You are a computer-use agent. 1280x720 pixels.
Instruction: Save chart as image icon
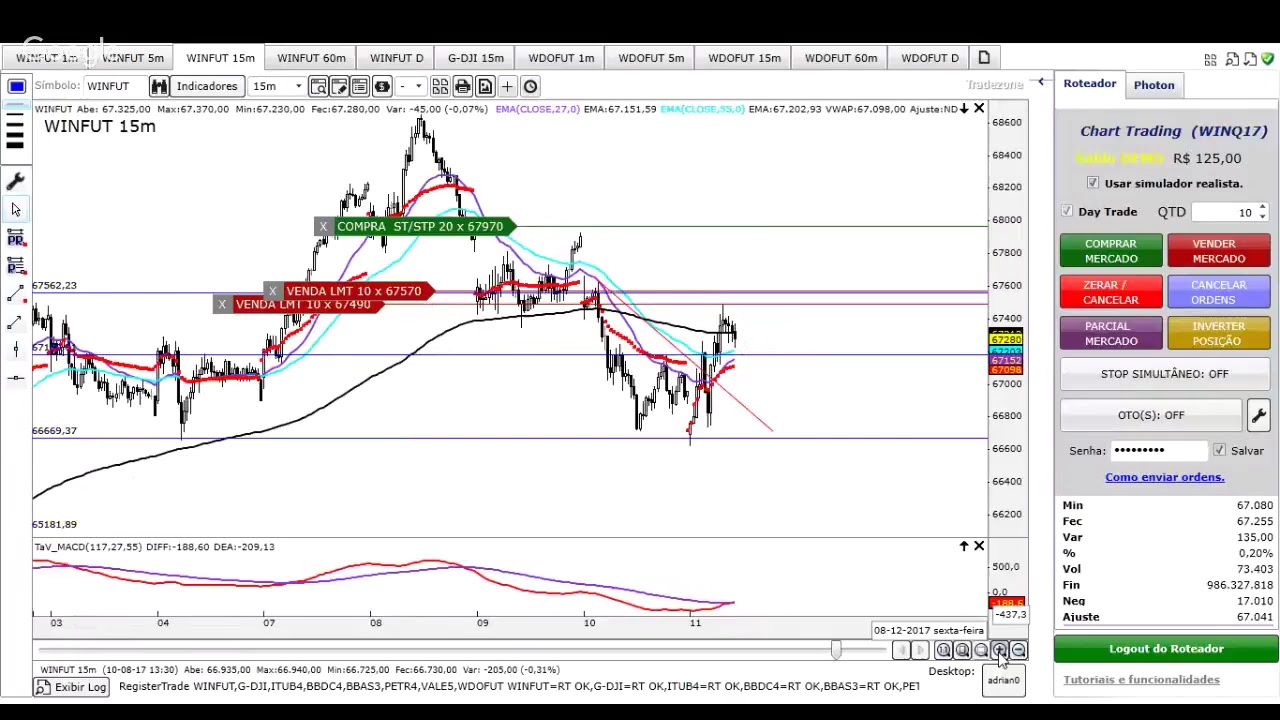coord(485,86)
